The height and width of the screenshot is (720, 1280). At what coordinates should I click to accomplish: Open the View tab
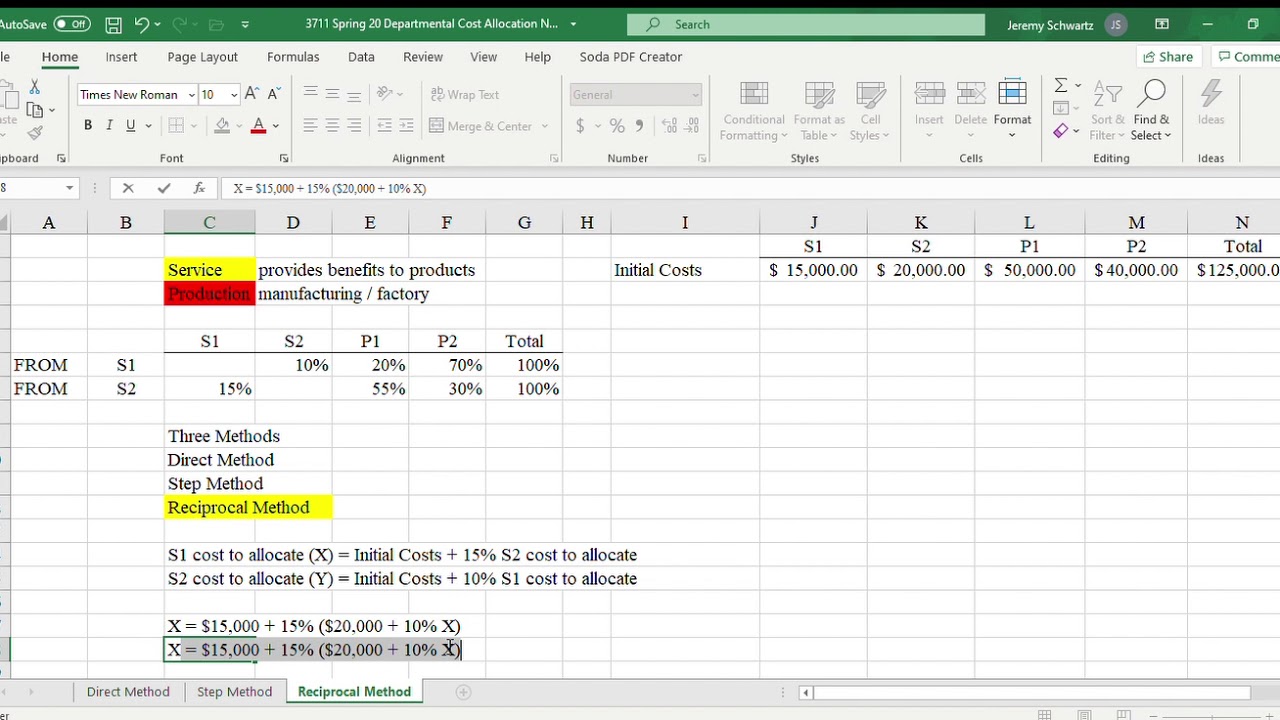pos(483,57)
